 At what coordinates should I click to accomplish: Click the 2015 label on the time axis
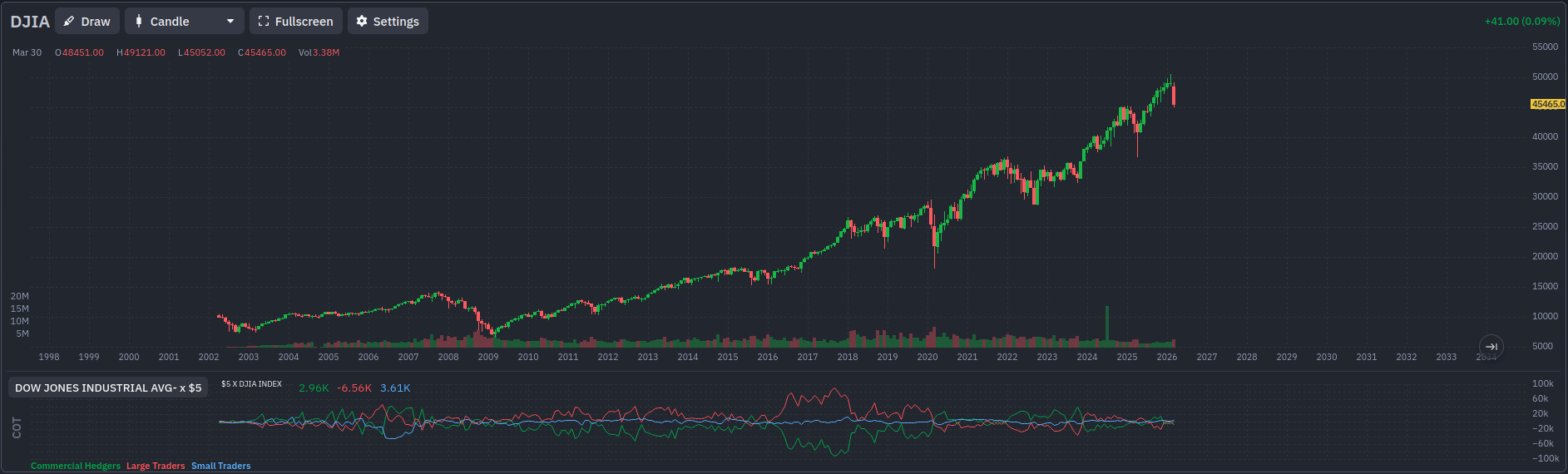728,357
